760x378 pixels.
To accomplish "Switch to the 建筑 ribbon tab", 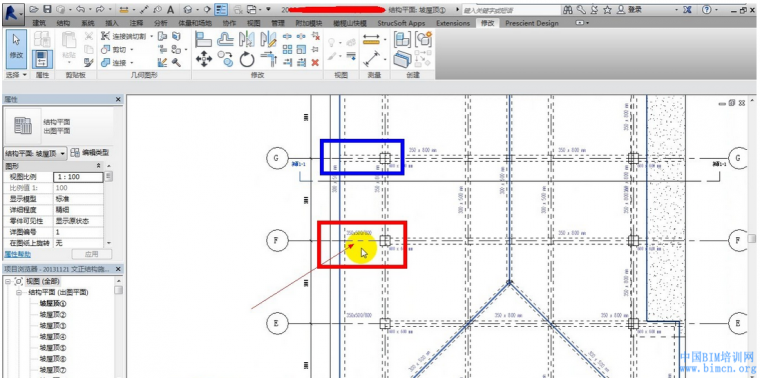I will 39,23.
